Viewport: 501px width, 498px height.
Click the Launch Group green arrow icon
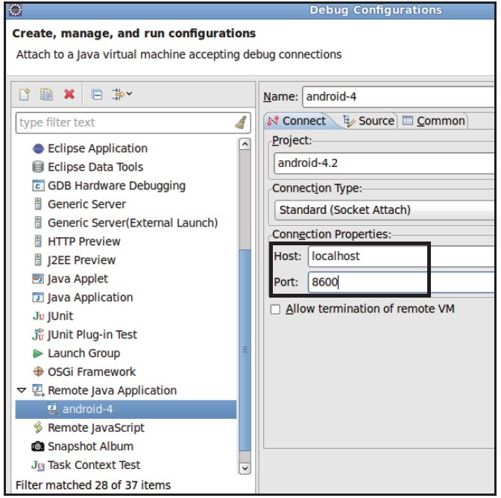(x=38, y=353)
